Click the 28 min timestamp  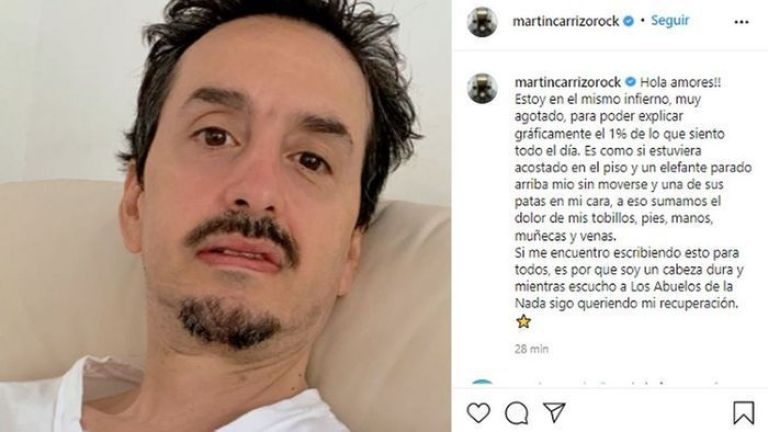point(531,349)
